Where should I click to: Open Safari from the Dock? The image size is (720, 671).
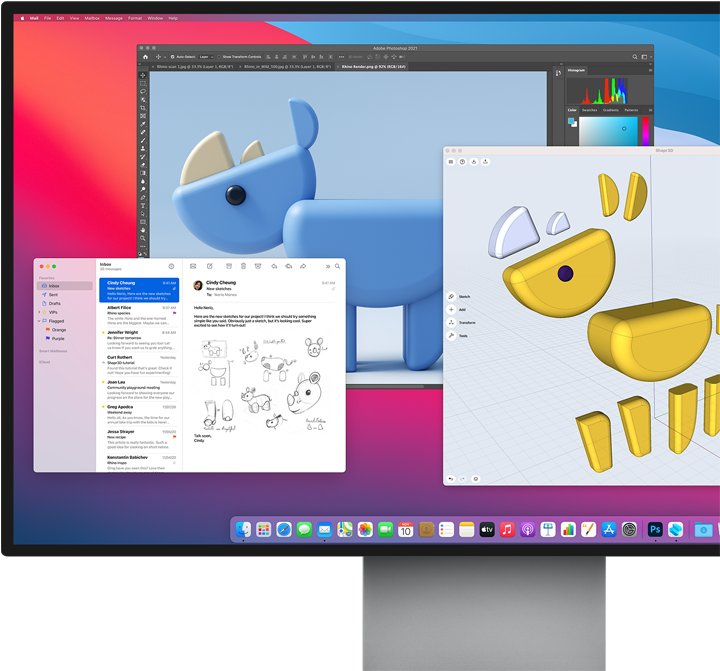coord(284,530)
